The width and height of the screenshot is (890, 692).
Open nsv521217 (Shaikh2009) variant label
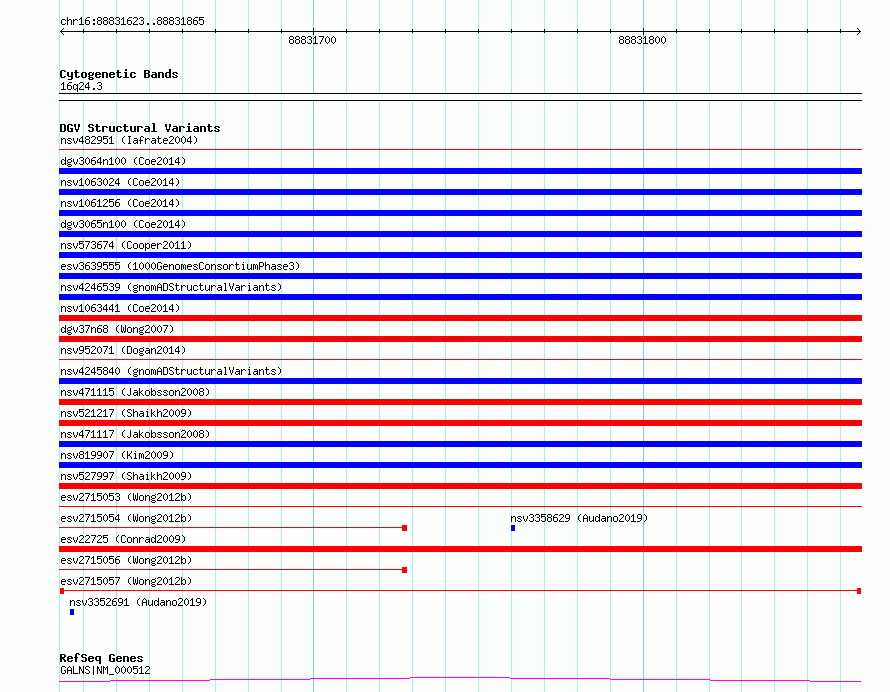coord(126,413)
